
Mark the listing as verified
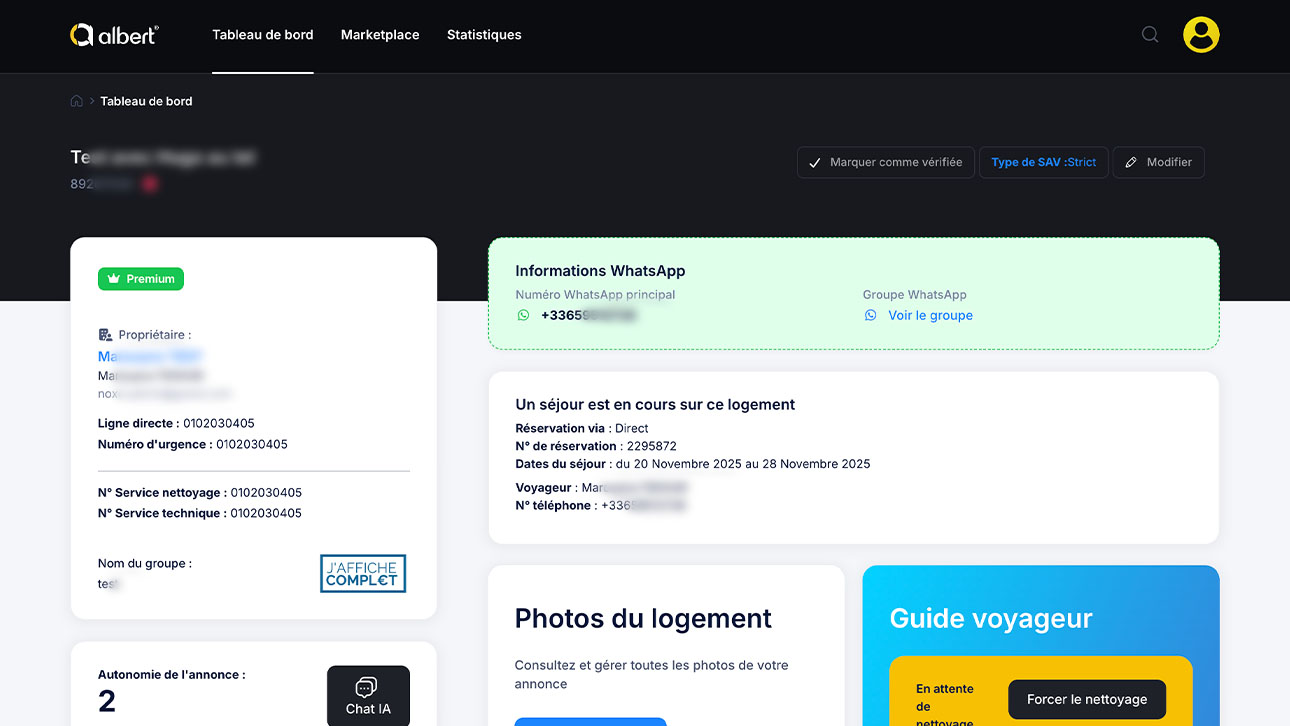(x=885, y=162)
